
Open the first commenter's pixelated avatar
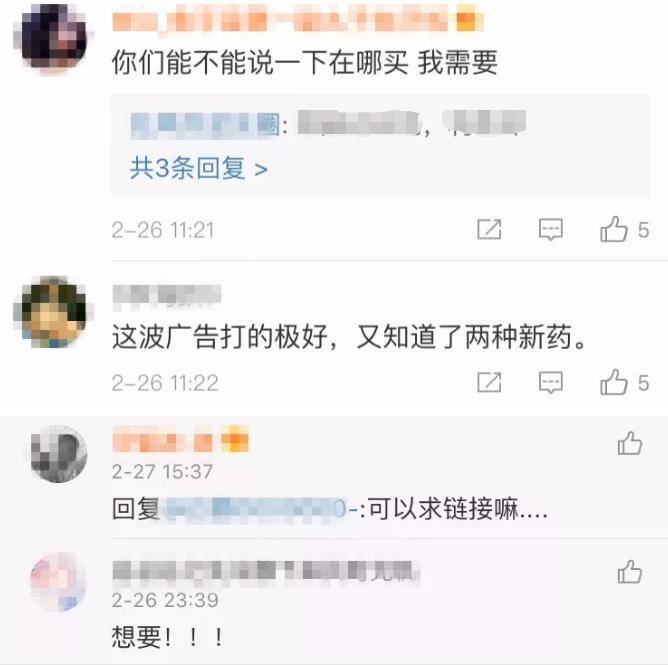[54, 37]
